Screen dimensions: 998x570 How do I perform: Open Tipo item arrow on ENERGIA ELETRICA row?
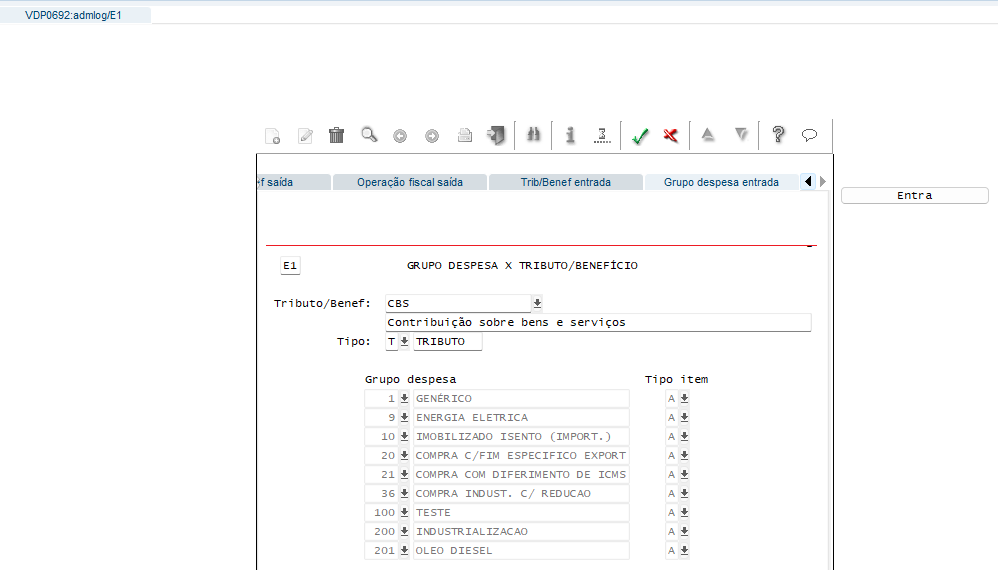684,417
